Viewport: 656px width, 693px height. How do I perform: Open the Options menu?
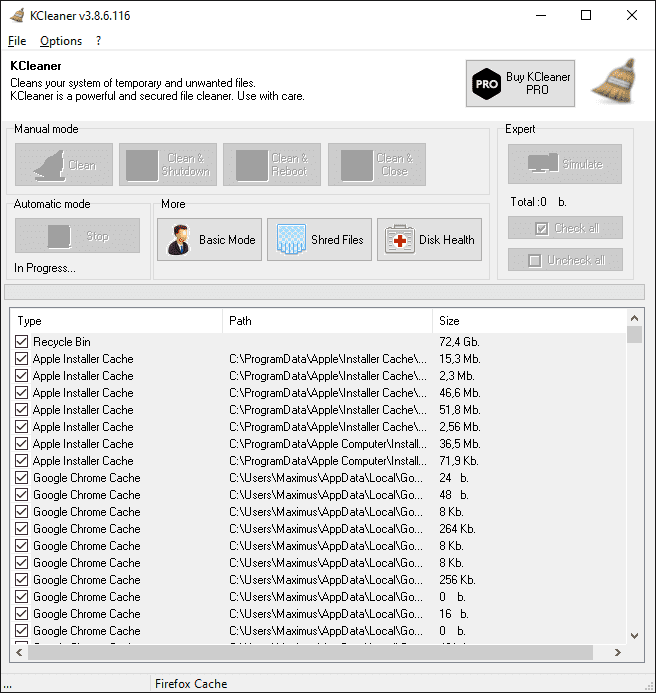61,41
